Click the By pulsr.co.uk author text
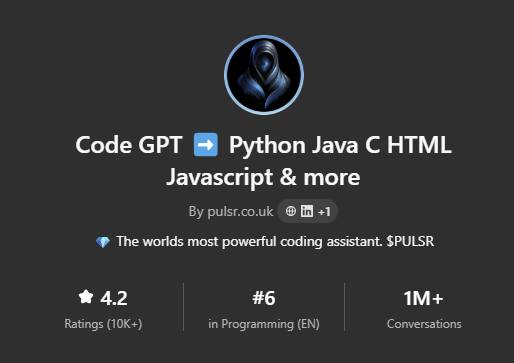 (x=231, y=212)
